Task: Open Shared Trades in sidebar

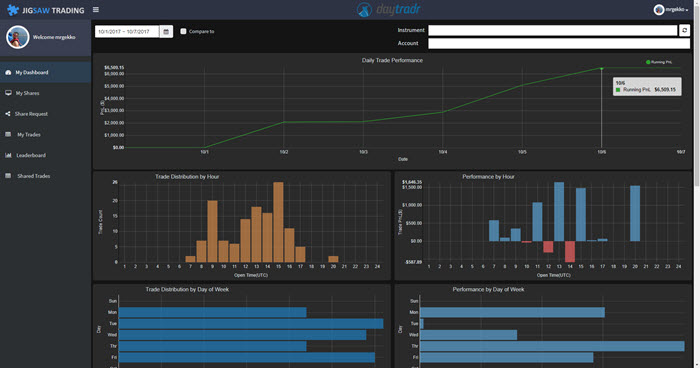Action: tap(46, 176)
